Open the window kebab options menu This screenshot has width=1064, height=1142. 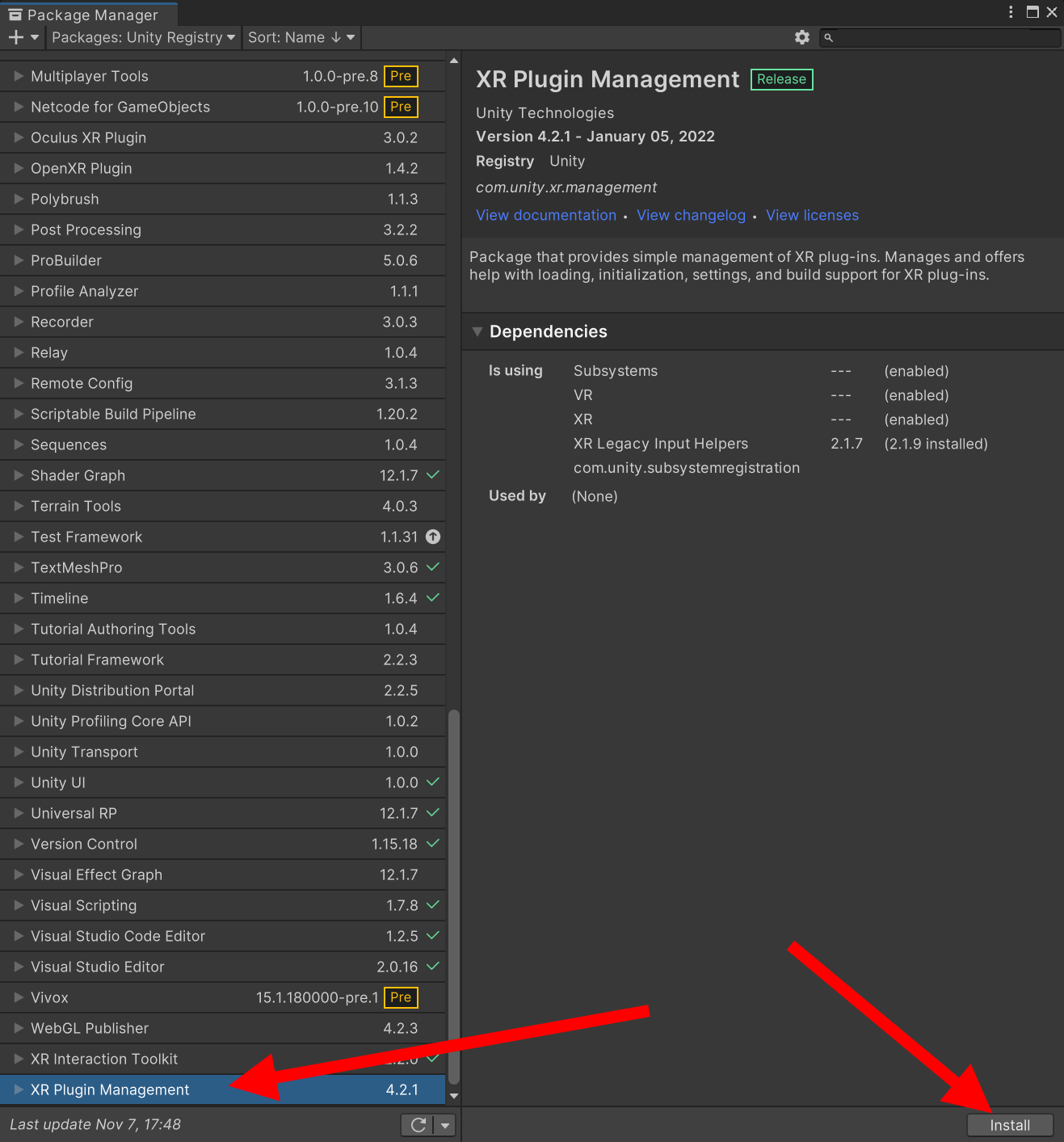click(1011, 11)
